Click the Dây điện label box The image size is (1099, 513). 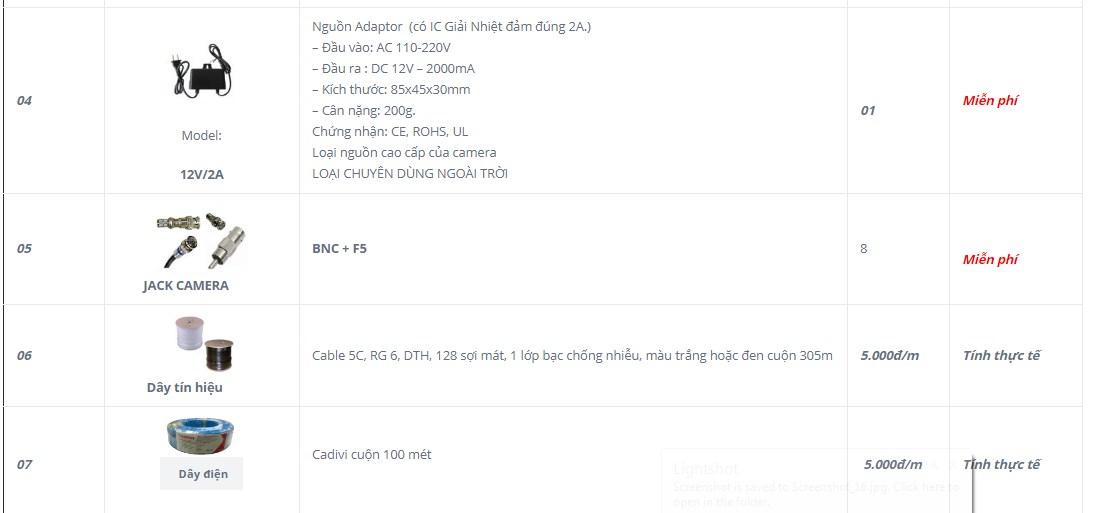(202, 474)
